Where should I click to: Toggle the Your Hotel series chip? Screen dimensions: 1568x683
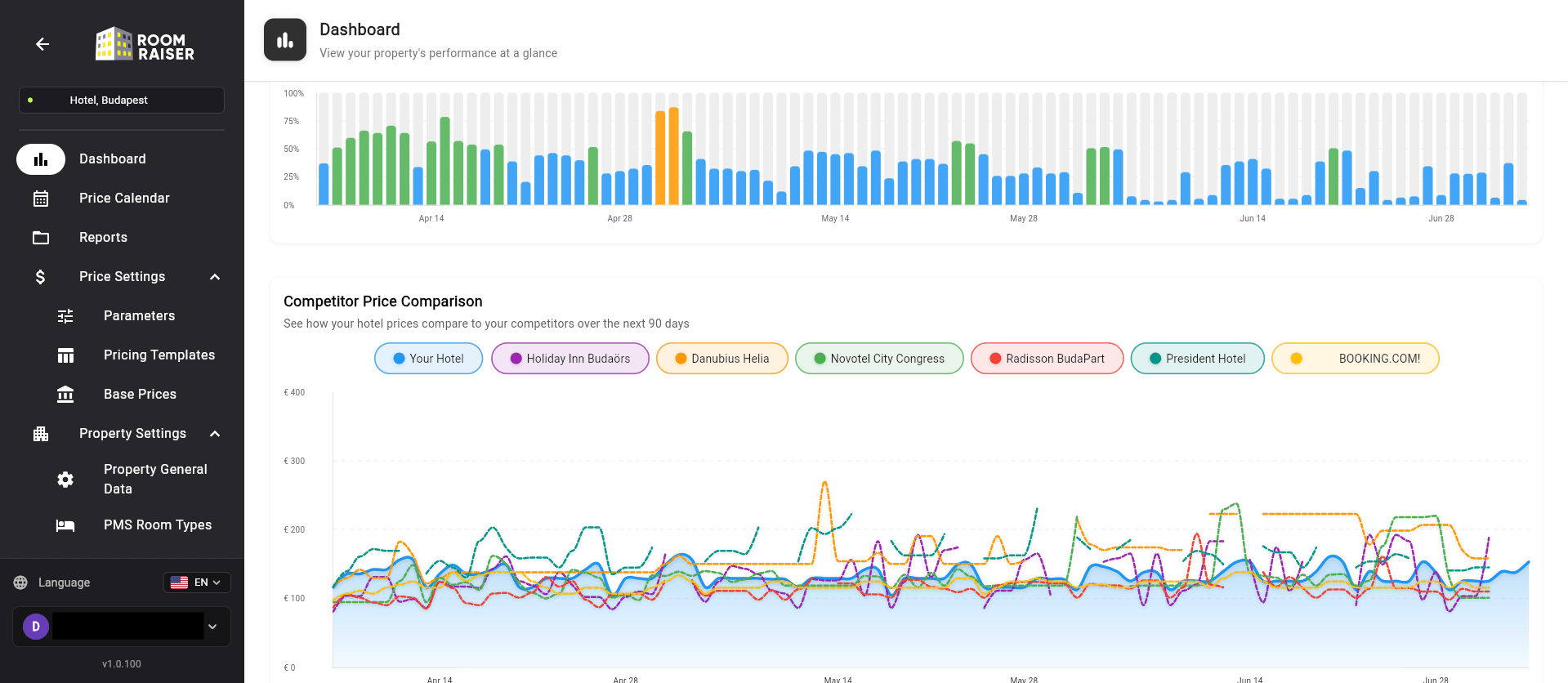(x=428, y=359)
